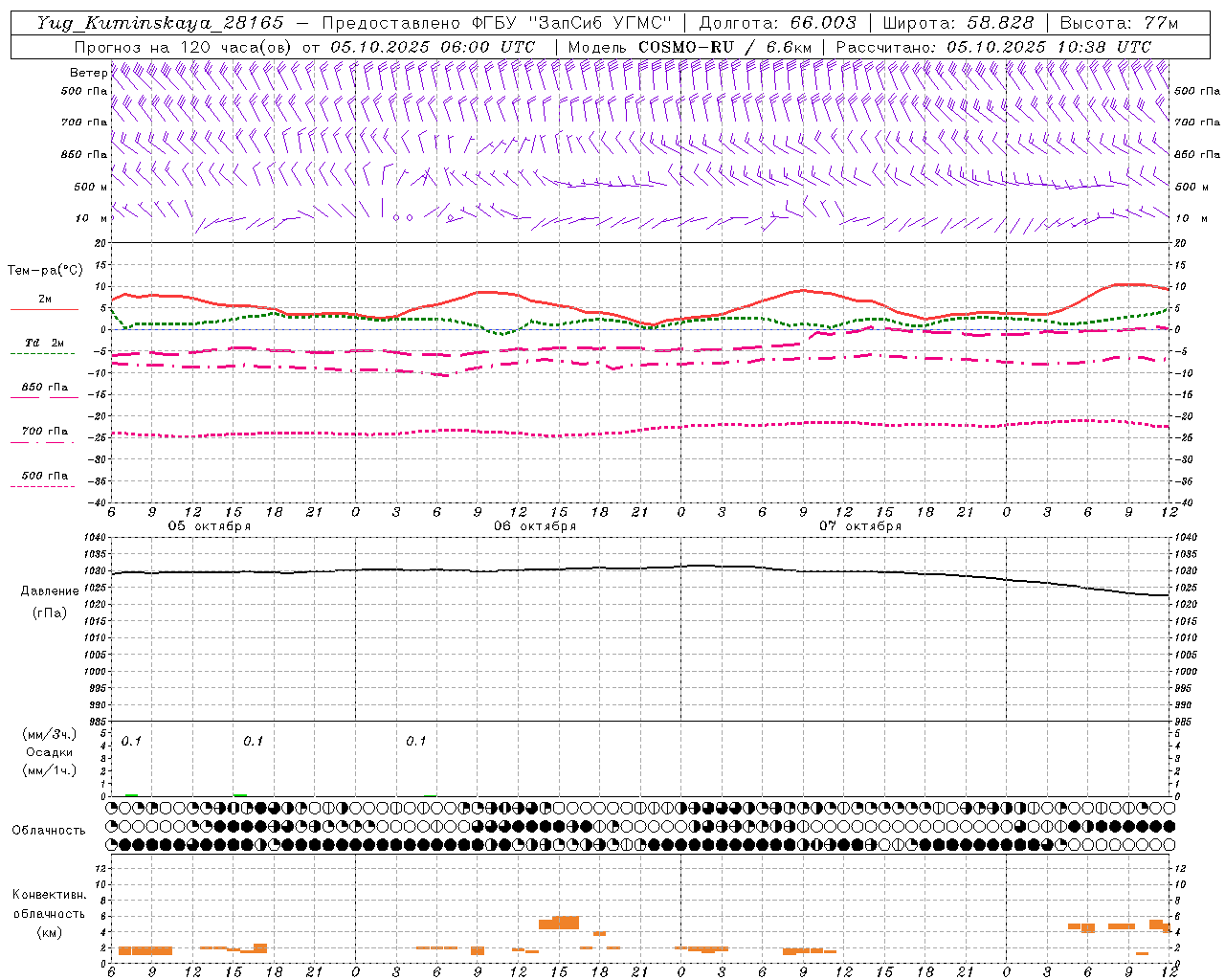Click the Осадки precipitation label
This screenshot has width=1225, height=980.
click(x=50, y=752)
